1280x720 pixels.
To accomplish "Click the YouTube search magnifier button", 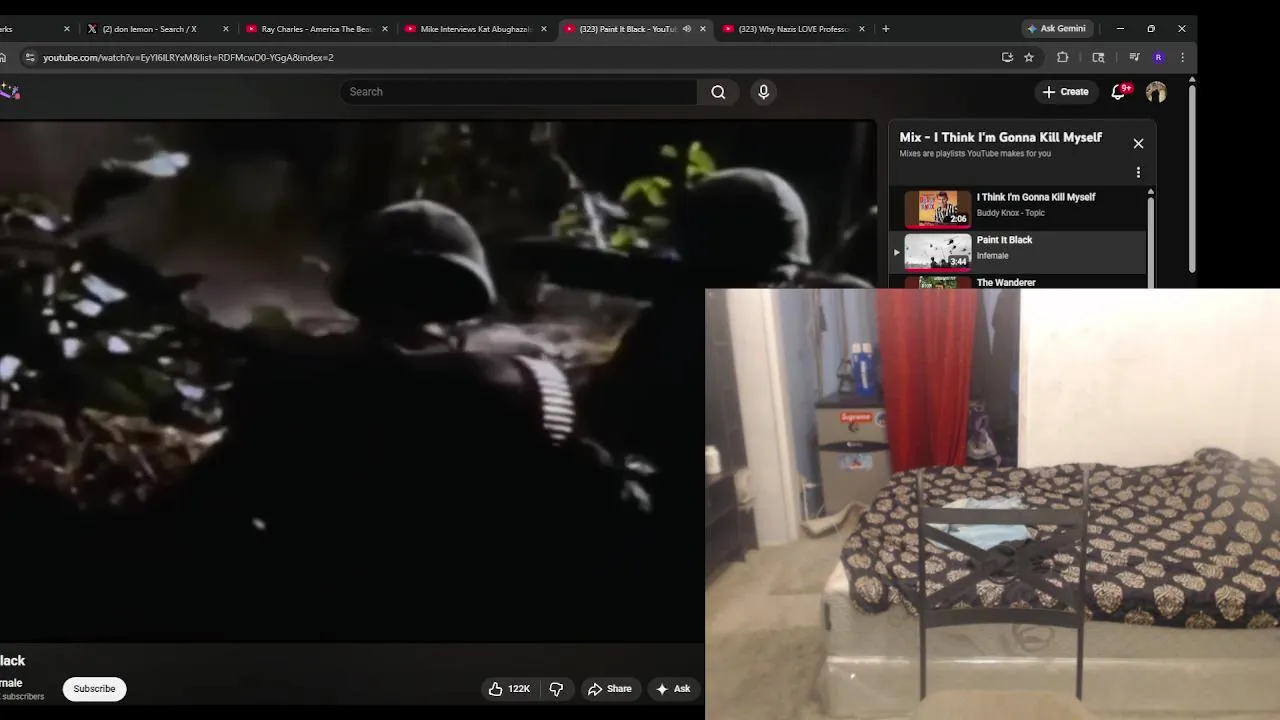I will click(x=718, y=92).
